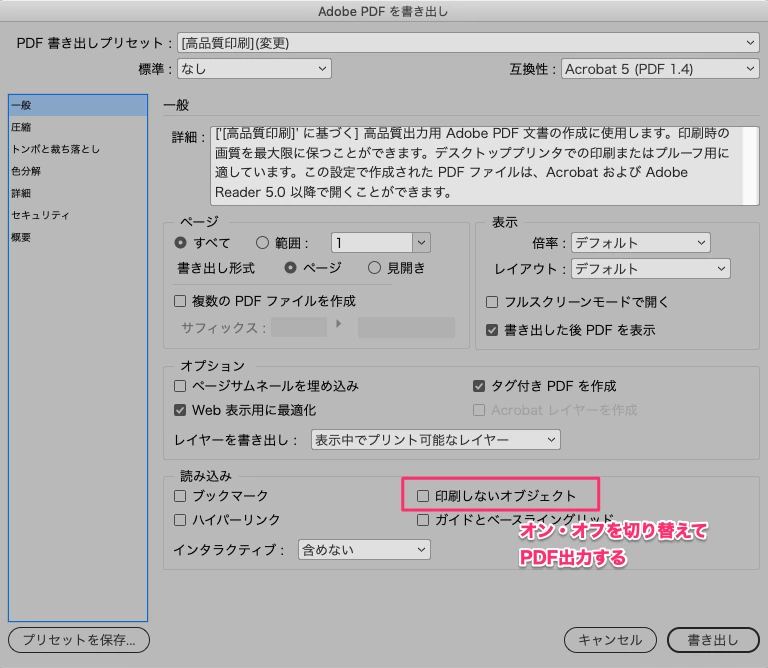Viewport: 768px width, 668px height.
Task: Enable フルスクリーンモードで開く checkbox
Action: 492,302
